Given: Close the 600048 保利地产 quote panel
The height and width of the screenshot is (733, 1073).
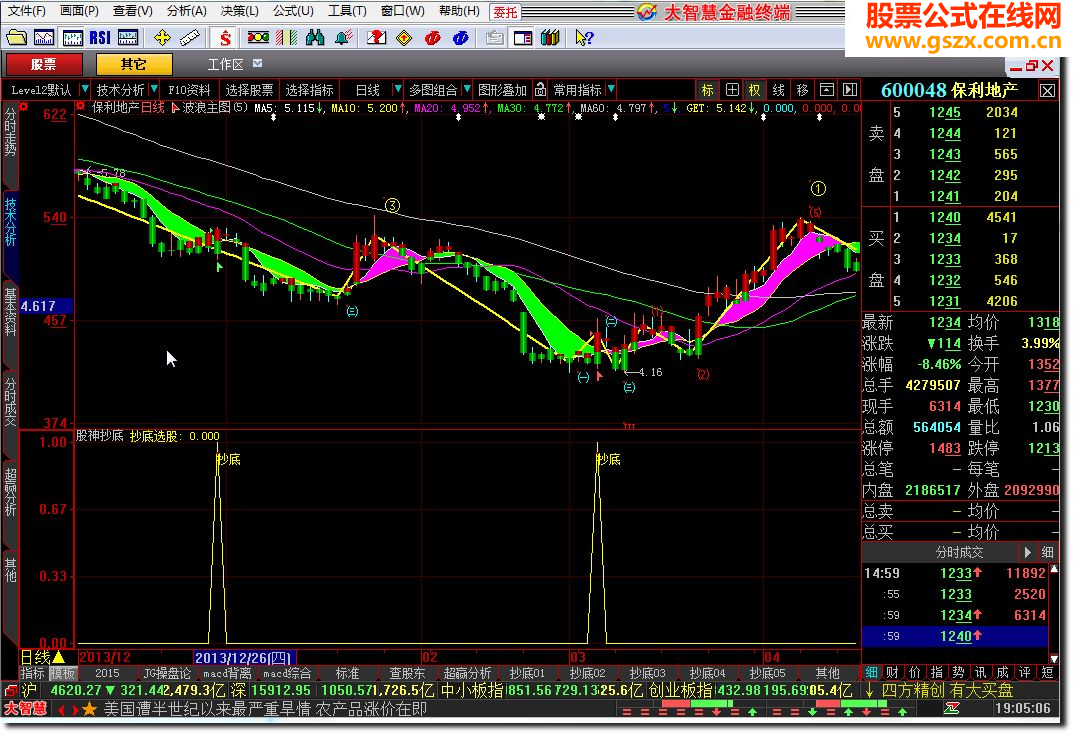Looking at the screenshot, I should (1047, 90).
